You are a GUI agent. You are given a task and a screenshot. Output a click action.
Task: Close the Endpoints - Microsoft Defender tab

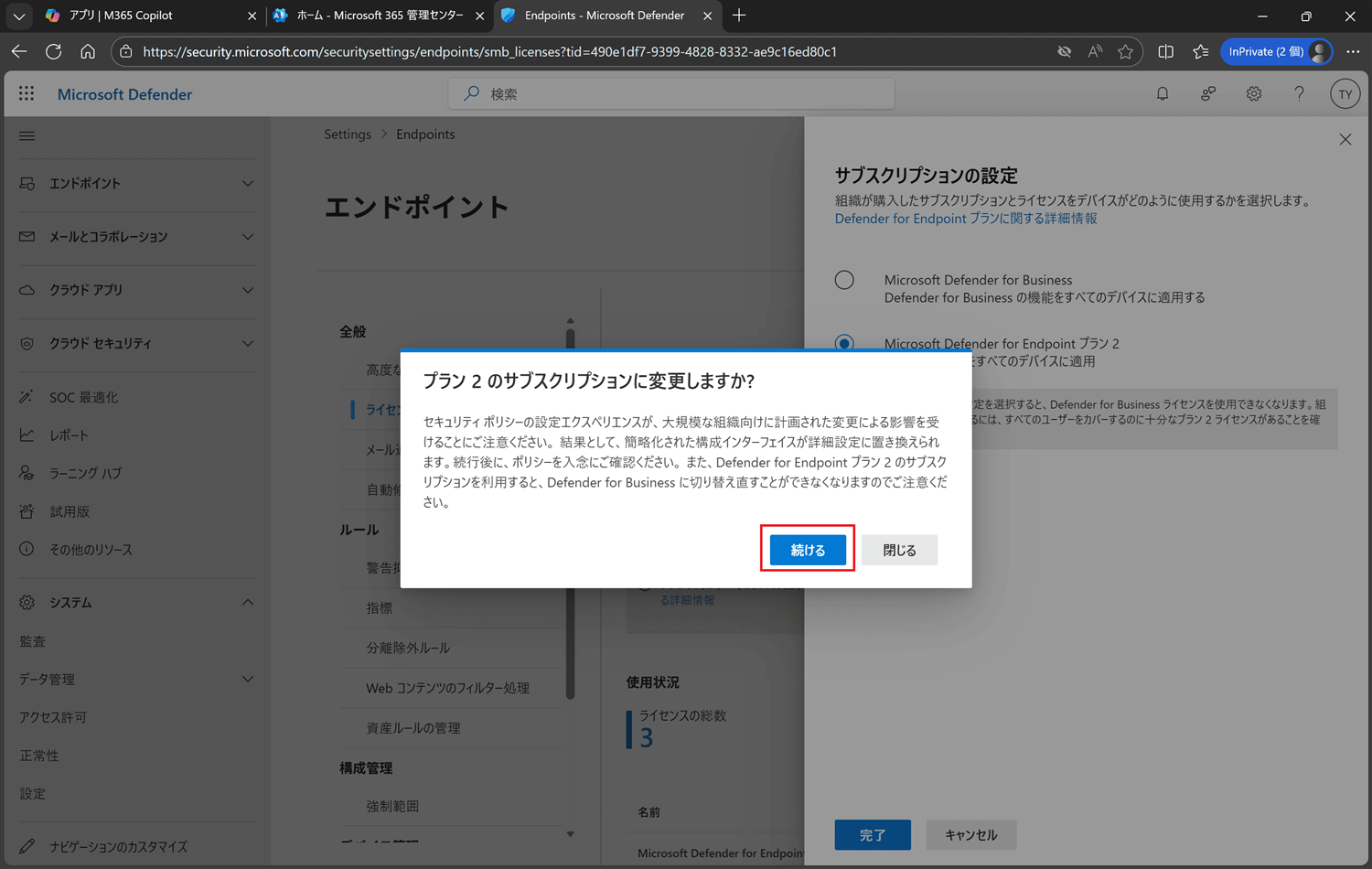point(707,16)
